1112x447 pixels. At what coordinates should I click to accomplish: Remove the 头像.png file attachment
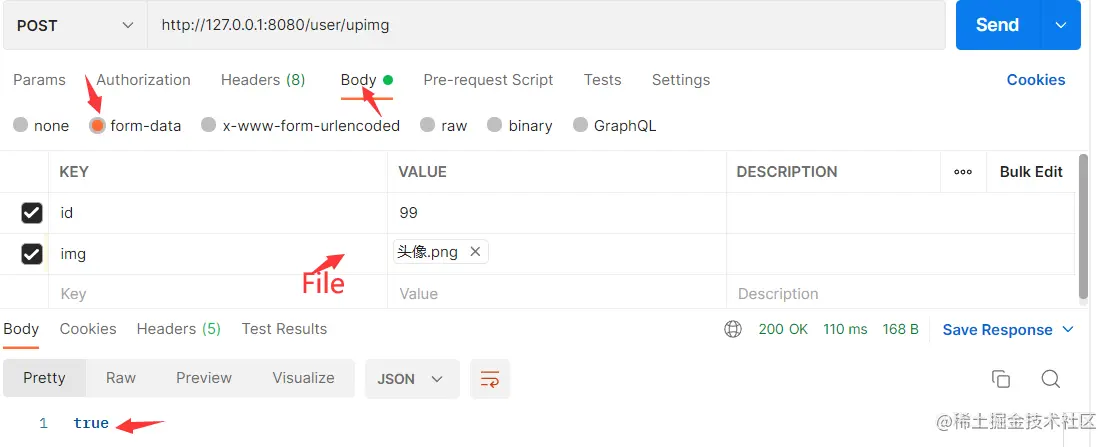pyautogui.click(x=475, y=252)
